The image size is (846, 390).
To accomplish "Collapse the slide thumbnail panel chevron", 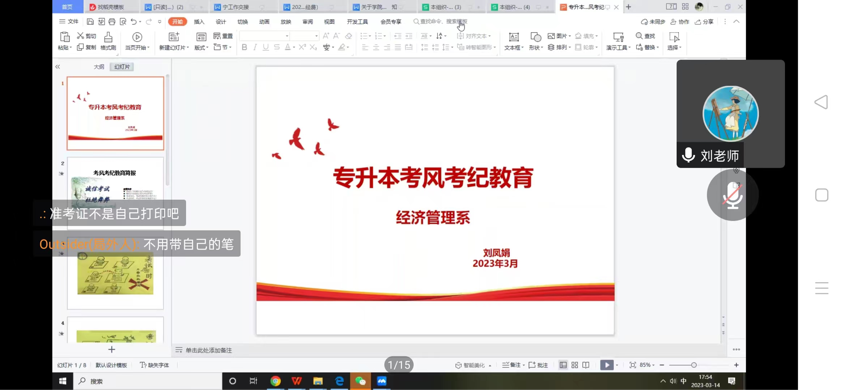I will [58, 67].
